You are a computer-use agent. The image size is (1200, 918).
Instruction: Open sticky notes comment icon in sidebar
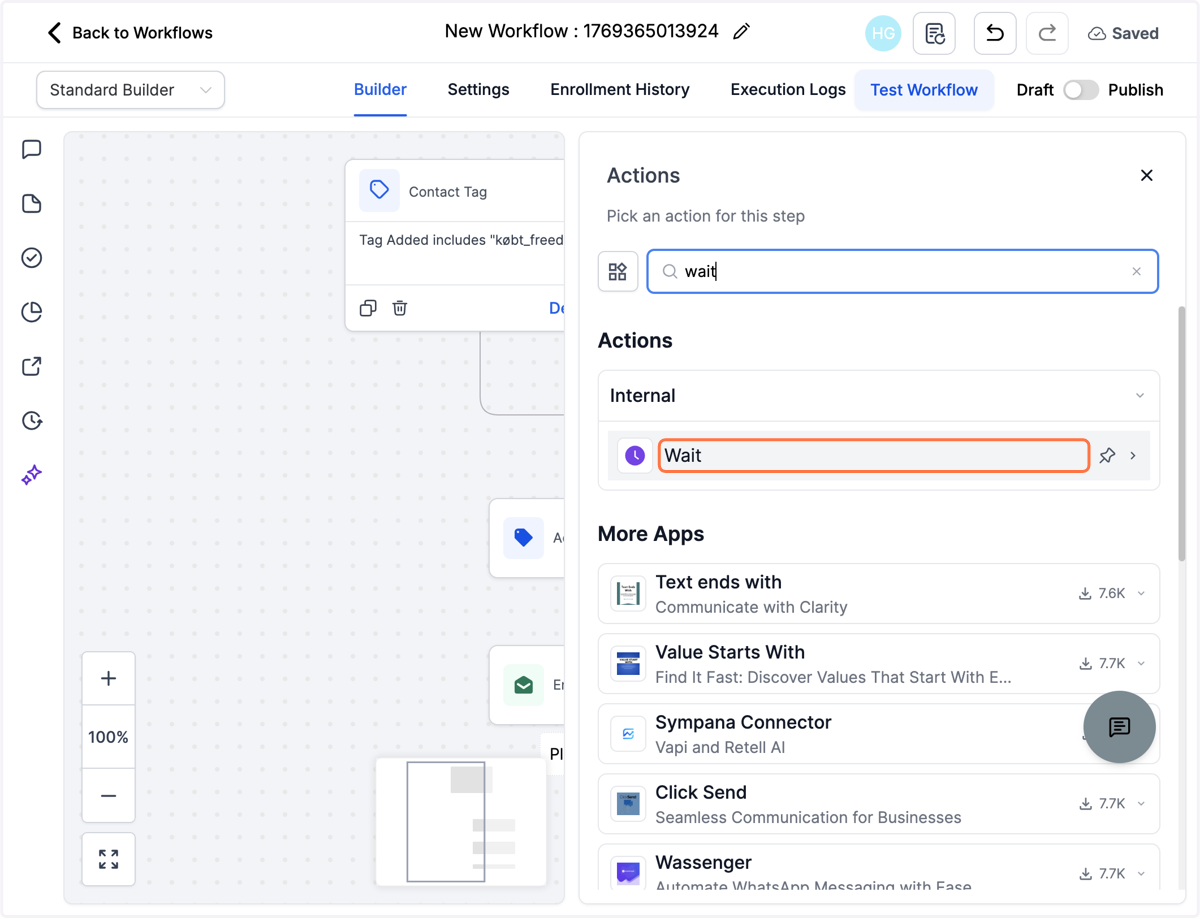click(x=32, y=150)
